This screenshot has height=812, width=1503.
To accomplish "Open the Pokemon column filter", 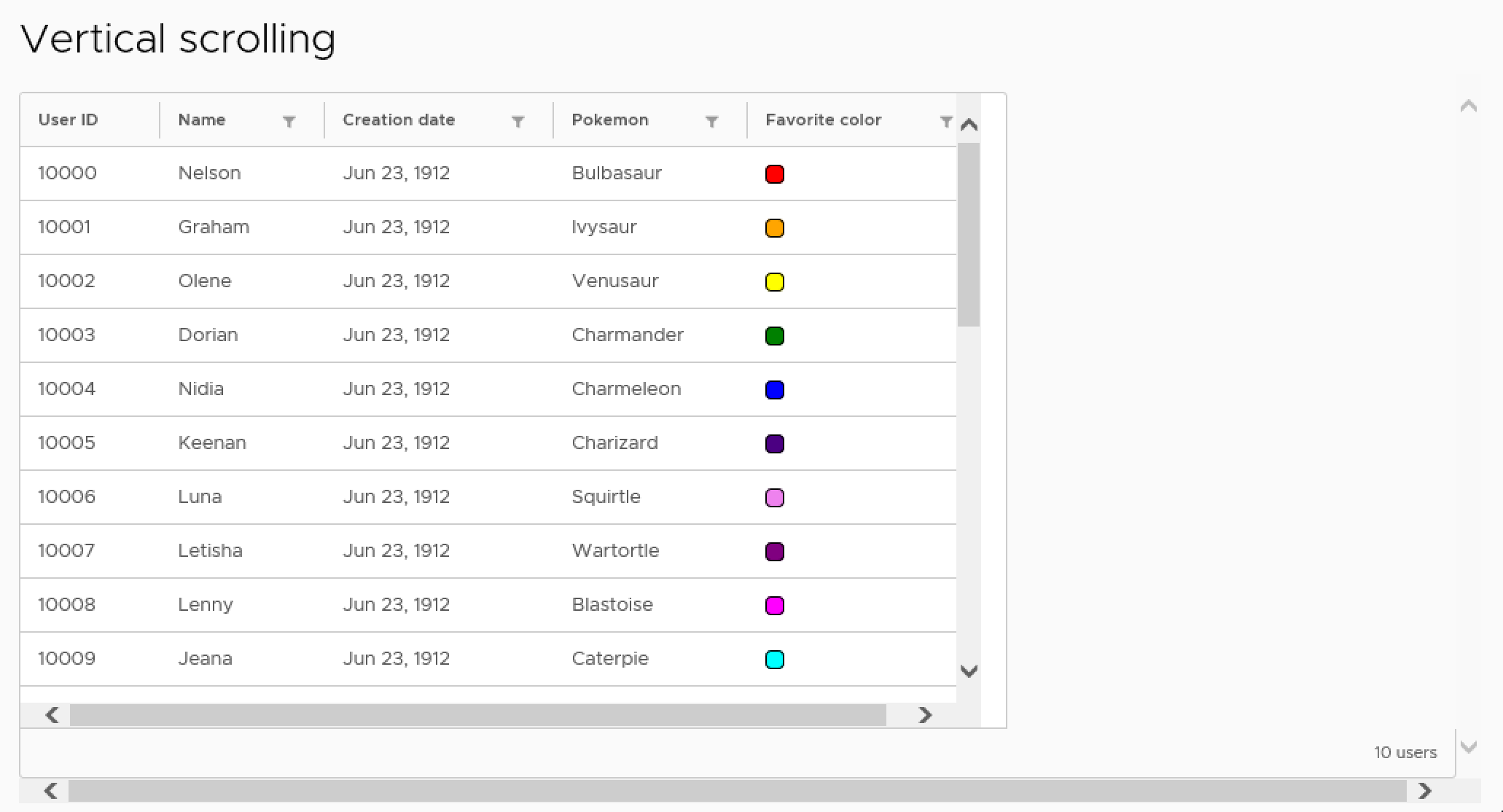I will tap(713, 121).
